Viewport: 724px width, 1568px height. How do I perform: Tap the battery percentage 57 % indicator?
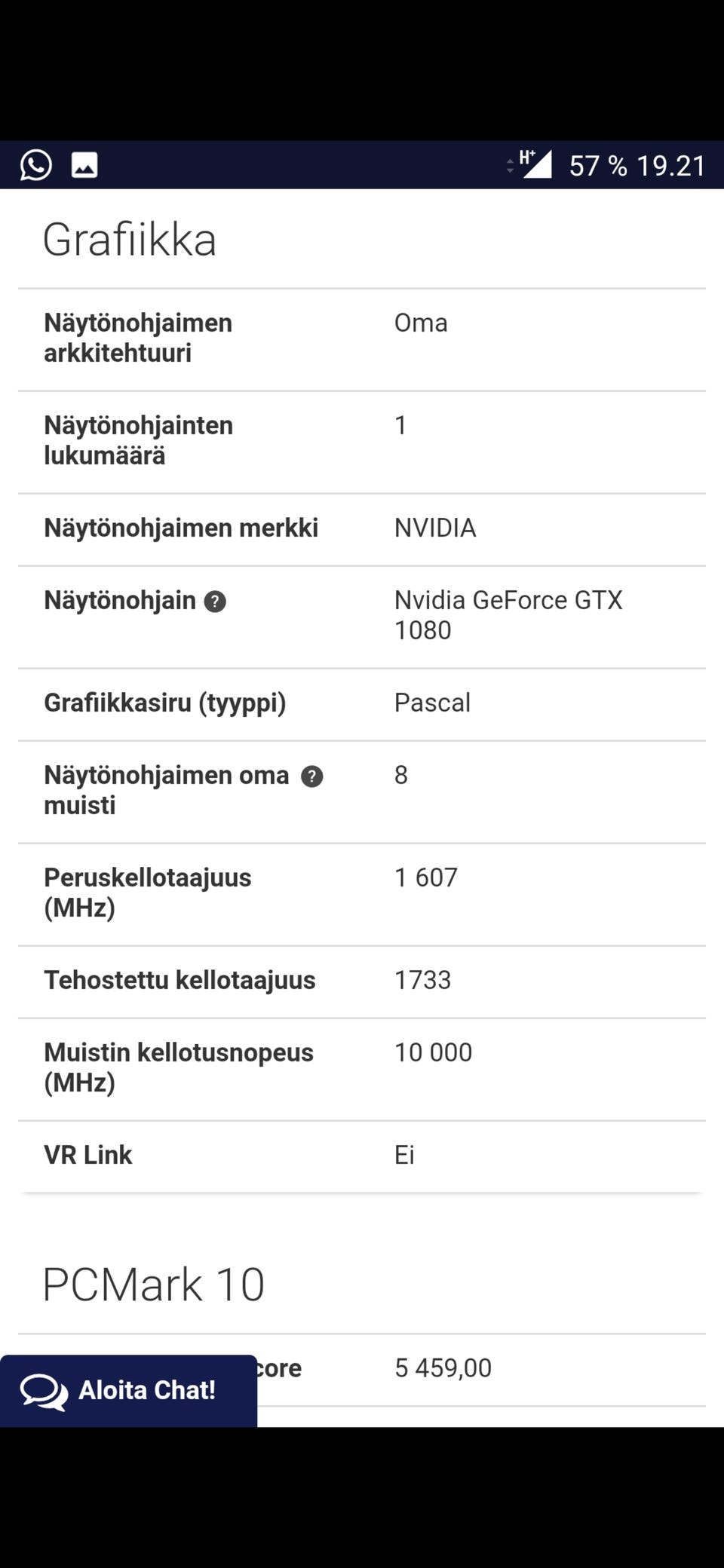597,166
